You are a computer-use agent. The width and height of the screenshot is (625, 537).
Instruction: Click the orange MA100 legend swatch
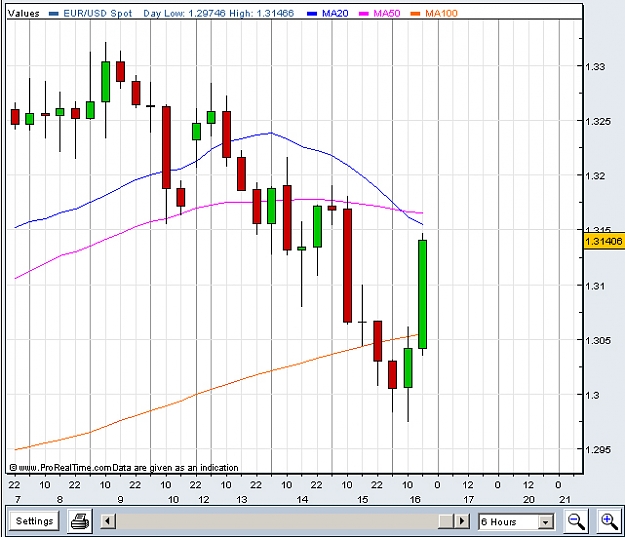pyautogui.click(x=415, y=14)
